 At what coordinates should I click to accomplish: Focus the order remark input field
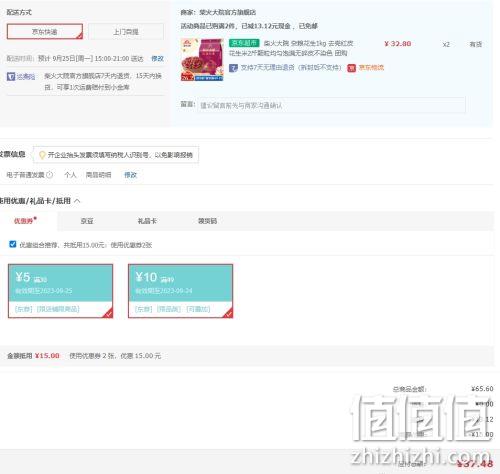331,105
